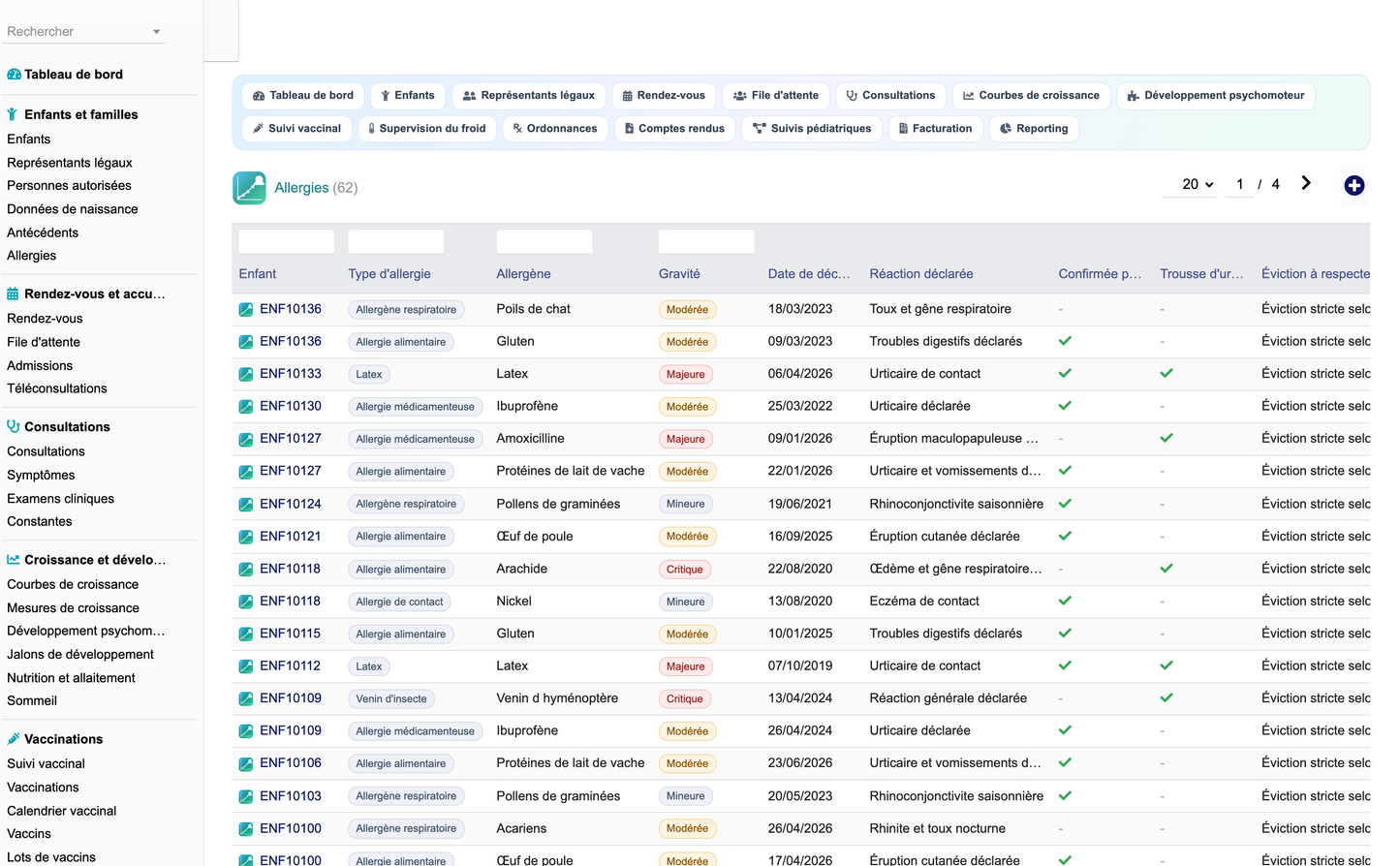Open Allergies in sidebar

click(32, 256)
